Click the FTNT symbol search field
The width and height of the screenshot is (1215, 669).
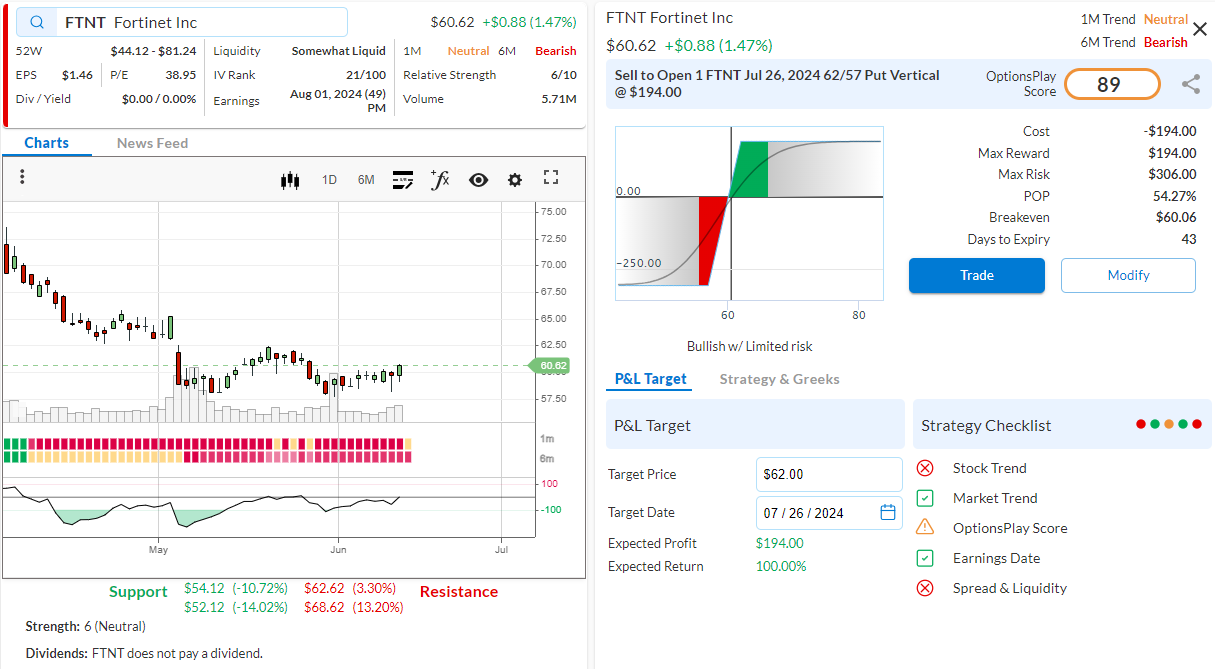[x=181, y=22]
